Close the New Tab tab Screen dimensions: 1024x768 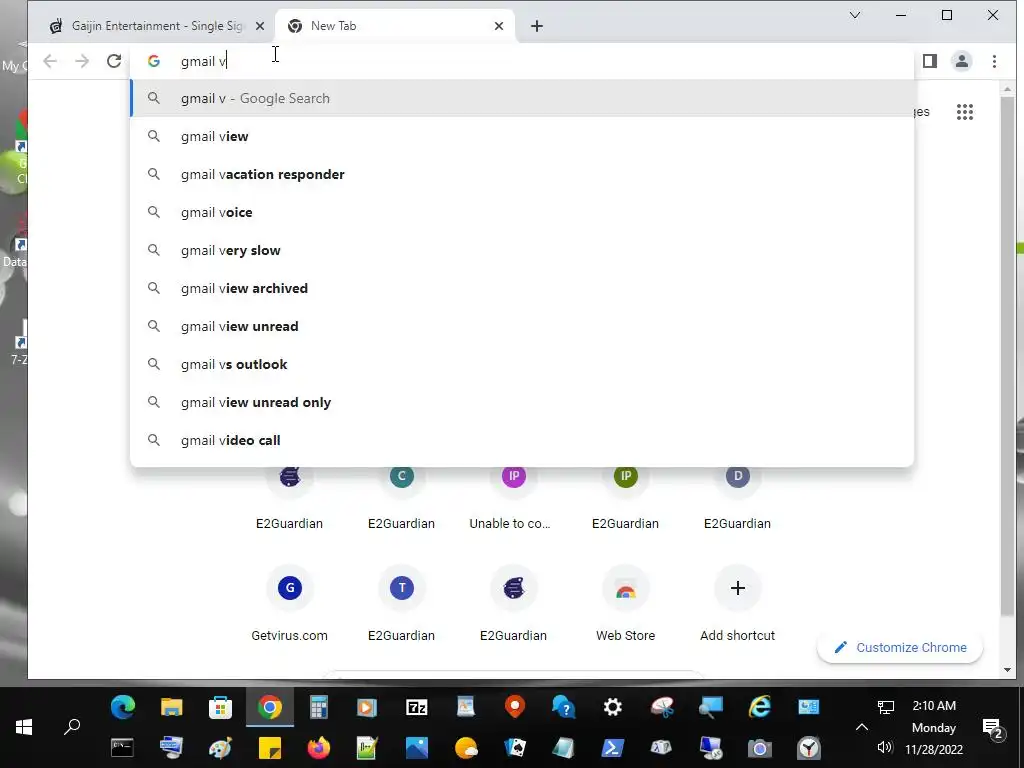click(499, 26)
